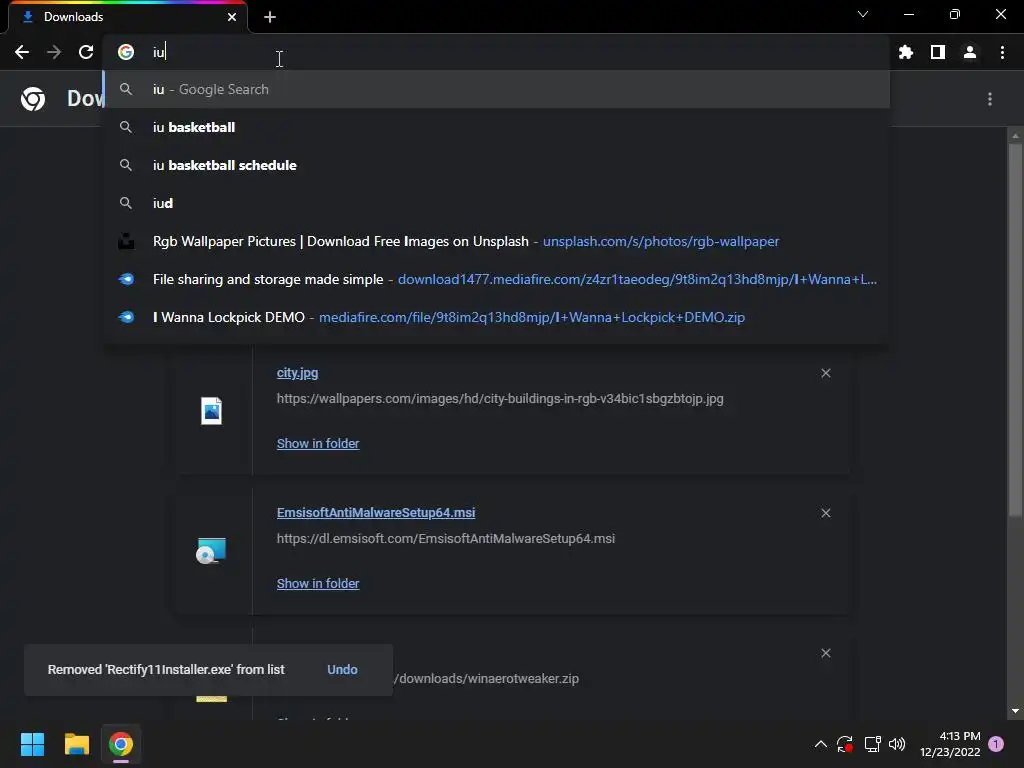Show EmsisoftAntiMalwareSetup64.msi in folder
Viewport: 1024px width, 768px height.
coord(318,583)
